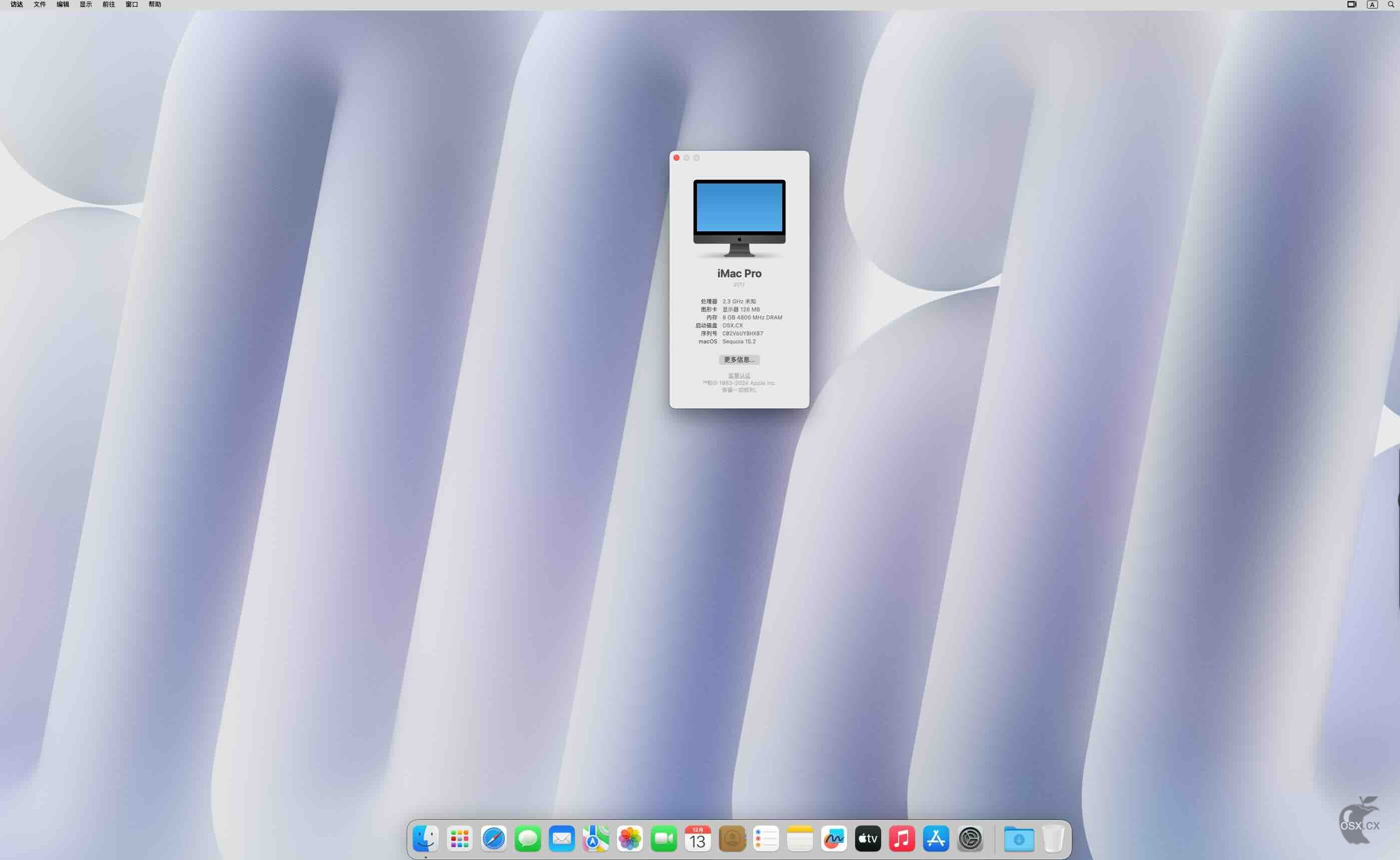The width and height of the screenshot is (1400, 860).
Task: Open the Downloads folder stack
Action: pos(1019,838)
